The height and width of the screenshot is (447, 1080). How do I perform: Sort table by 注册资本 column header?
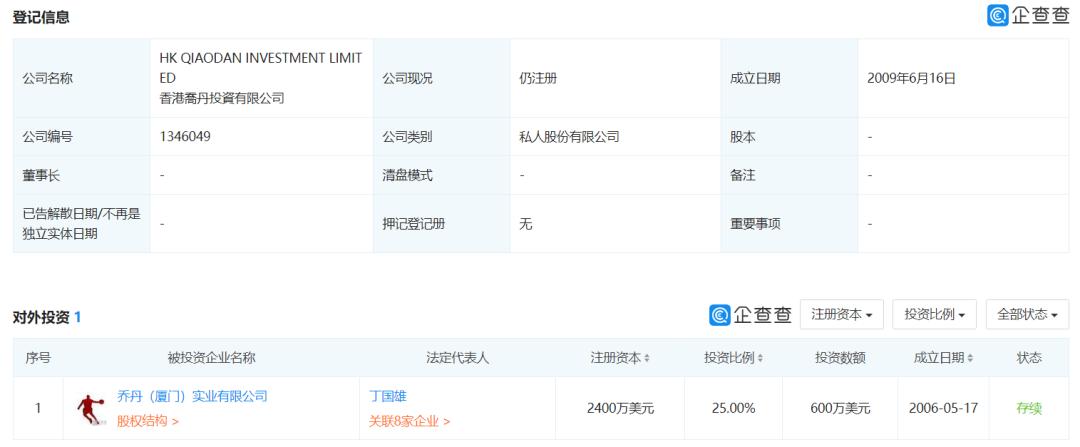pos(620,358)
